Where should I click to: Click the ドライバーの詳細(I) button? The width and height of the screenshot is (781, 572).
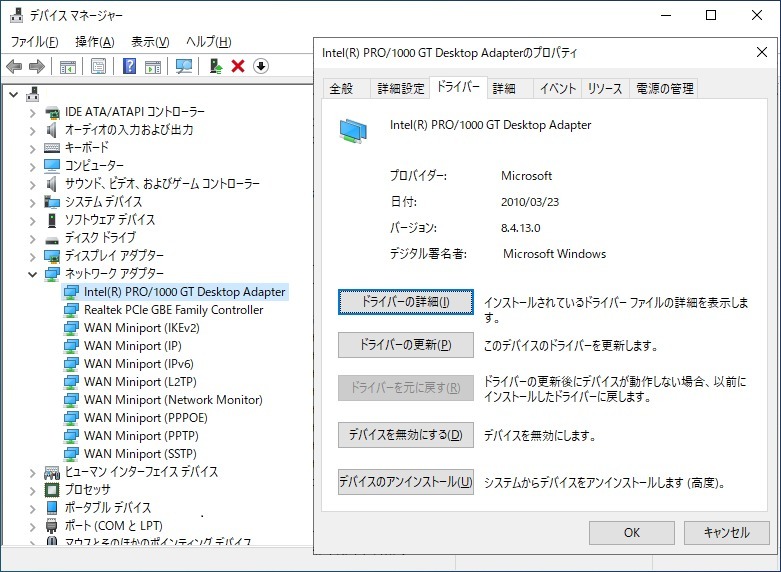click(405, 302)
